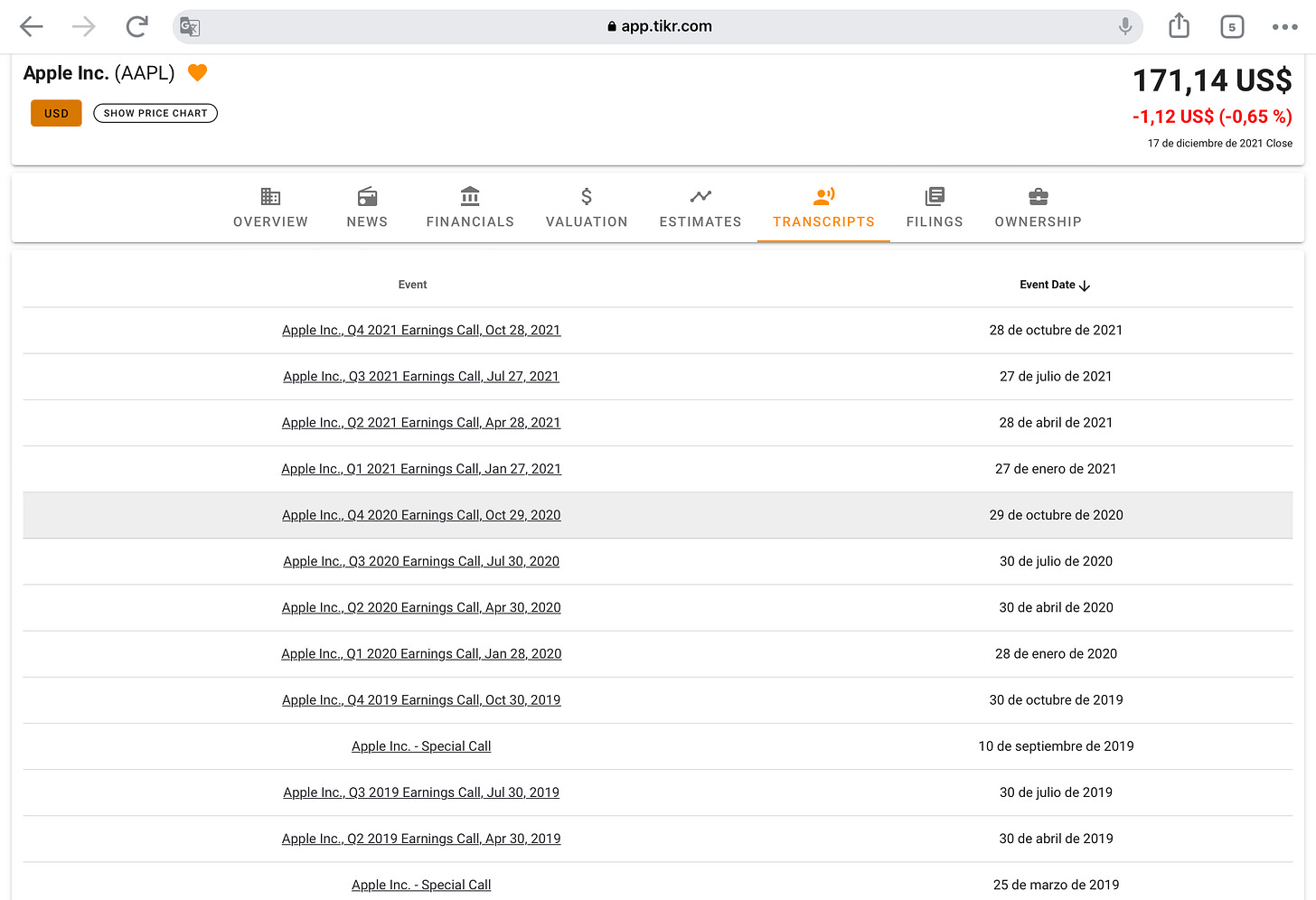The height and width of the screenshot is (900, 1316).
Task: Switch to the OWNERSHIP tab label
Action: coord(1039,222)
